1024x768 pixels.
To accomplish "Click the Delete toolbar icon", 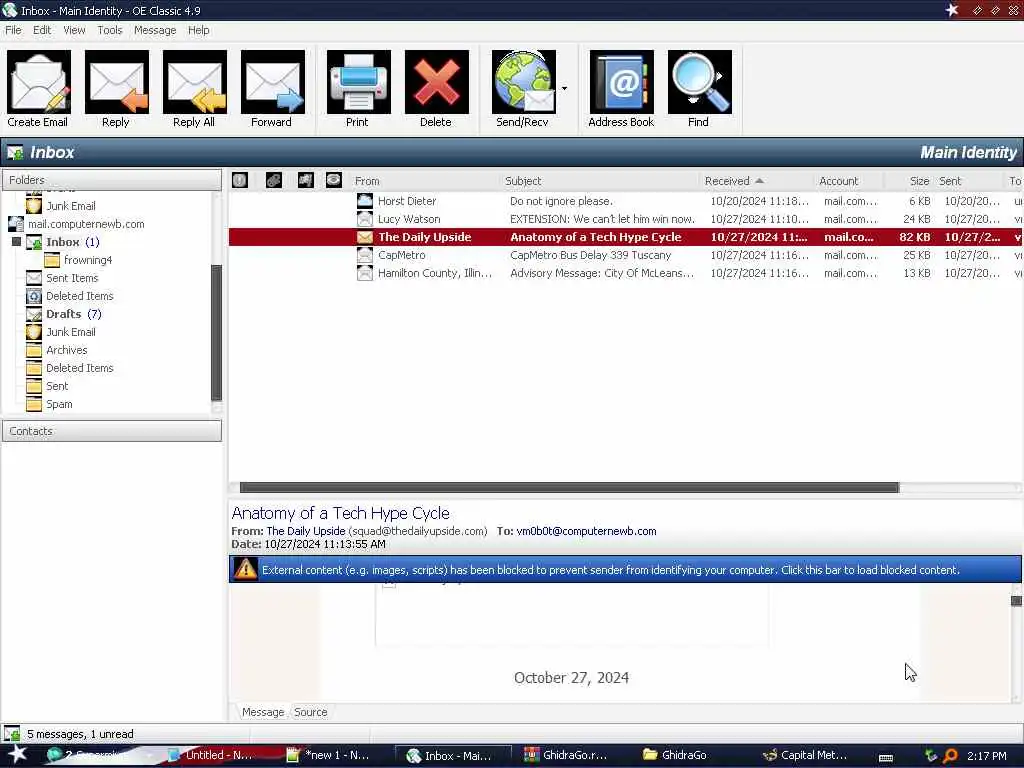I will tap(436, 82).
